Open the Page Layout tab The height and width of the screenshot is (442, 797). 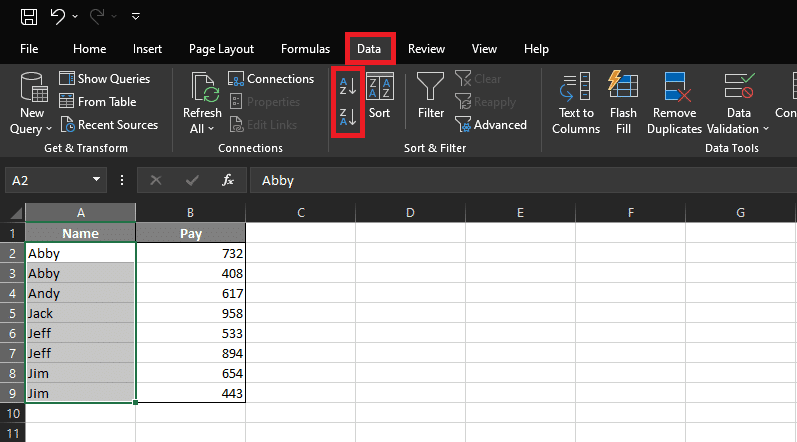pos(221,48)
